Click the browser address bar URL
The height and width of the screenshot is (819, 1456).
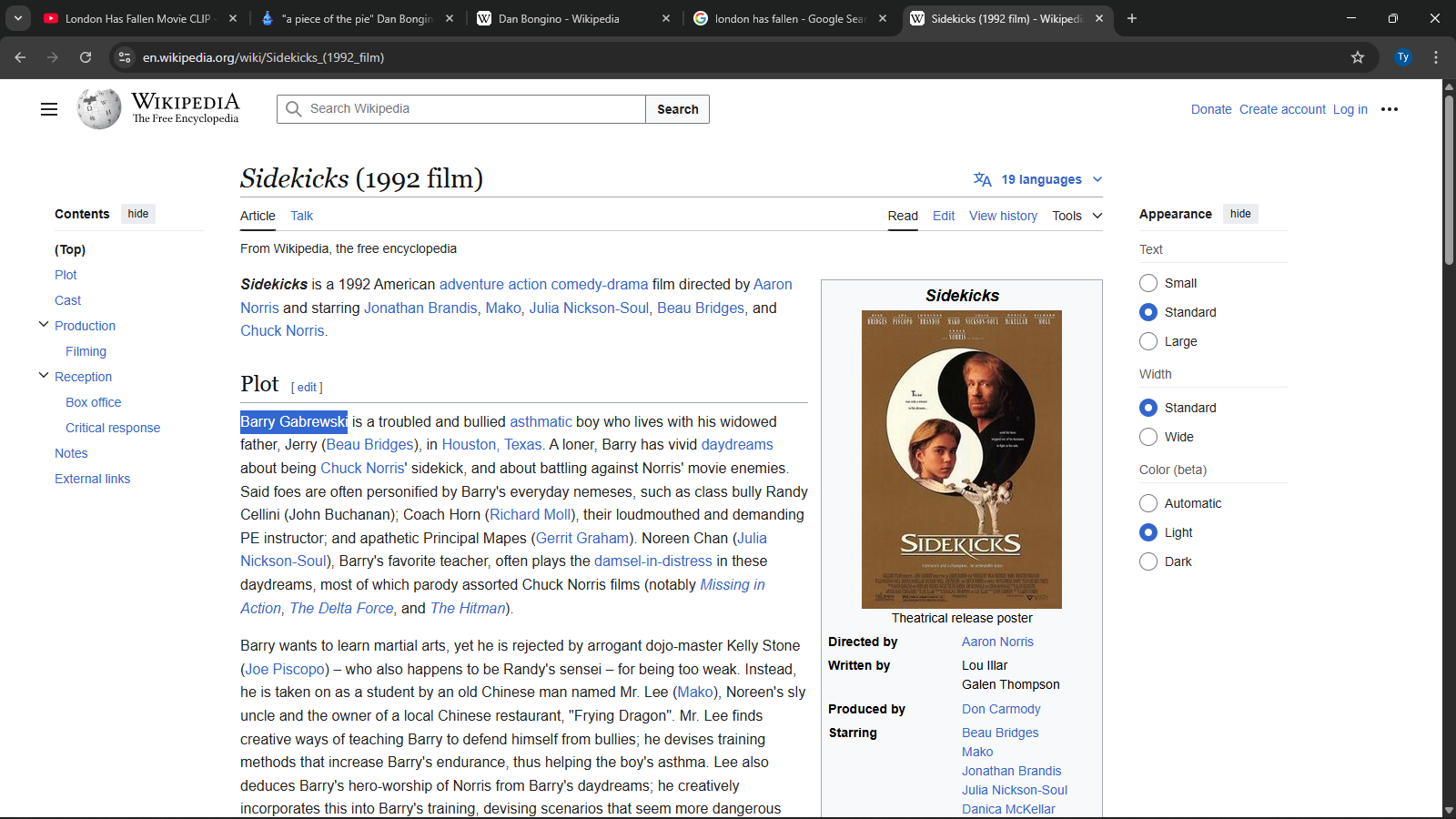click(x=264, y=57)
